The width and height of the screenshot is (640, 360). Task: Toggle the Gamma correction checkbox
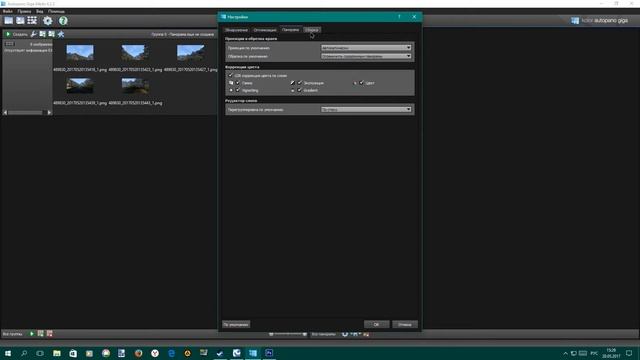(x=238, y=83)
